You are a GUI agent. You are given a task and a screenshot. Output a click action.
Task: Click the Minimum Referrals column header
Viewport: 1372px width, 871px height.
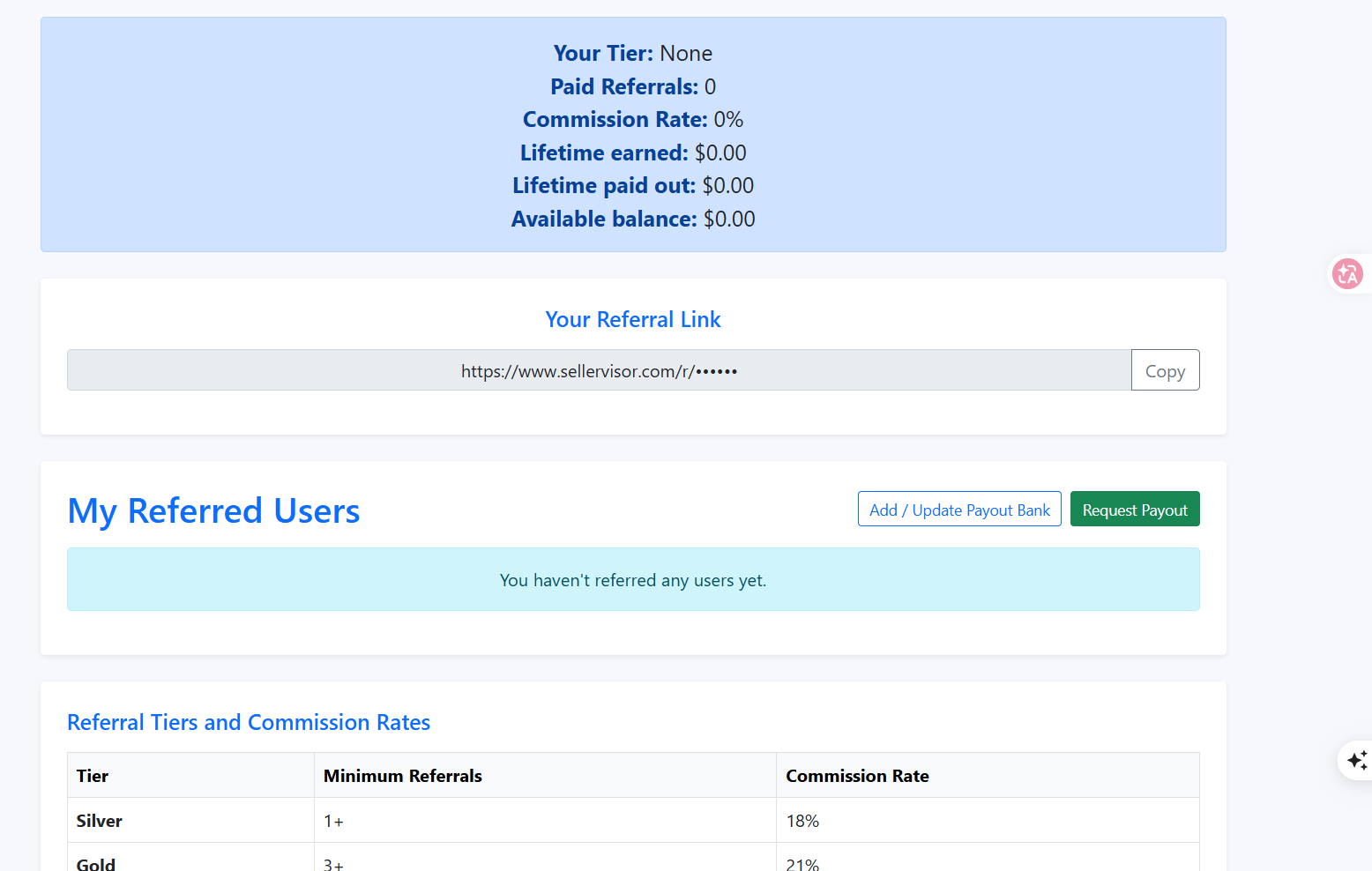(x=545, y=776)
